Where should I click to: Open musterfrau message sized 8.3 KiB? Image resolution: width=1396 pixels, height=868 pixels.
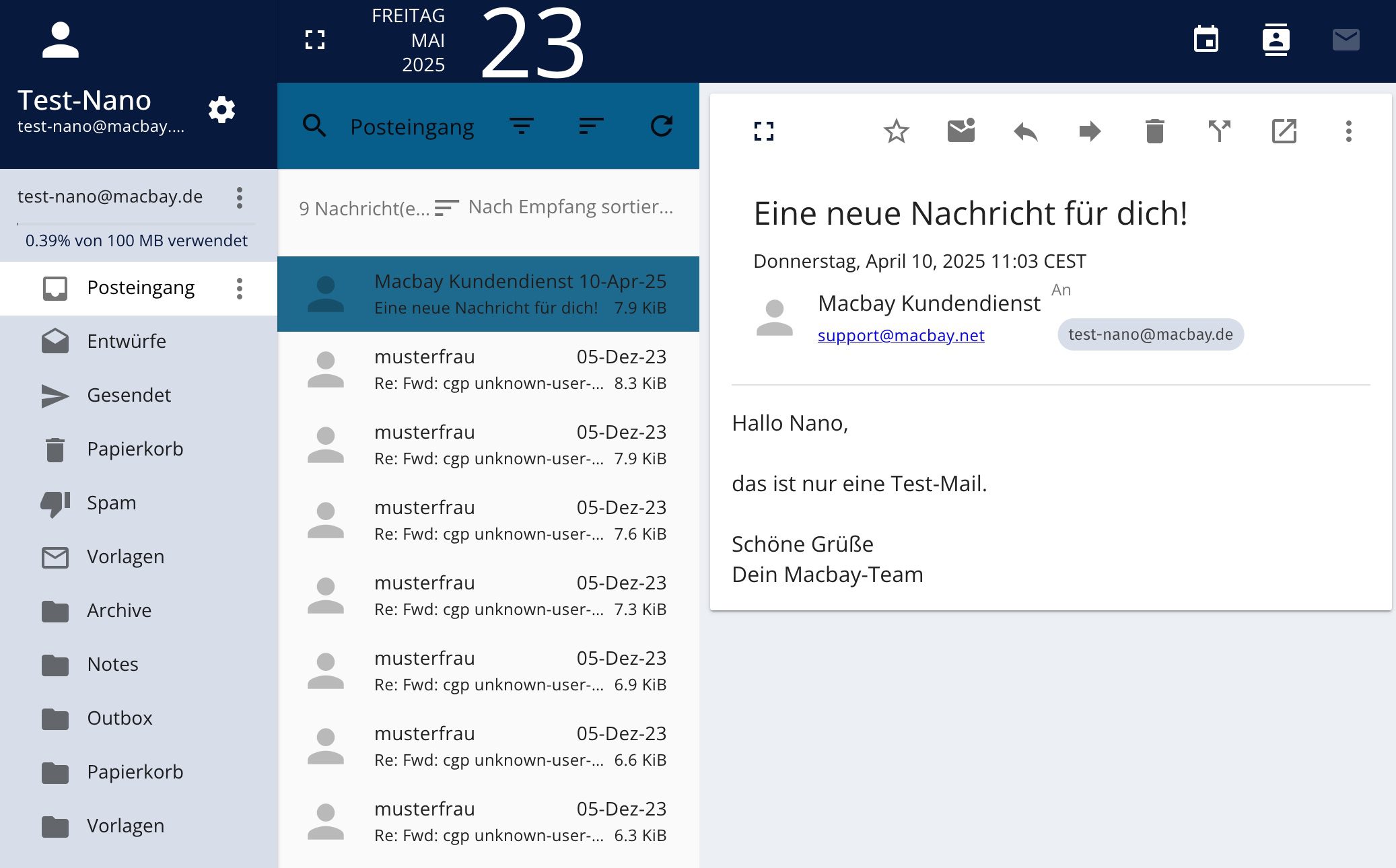(488, 369)
